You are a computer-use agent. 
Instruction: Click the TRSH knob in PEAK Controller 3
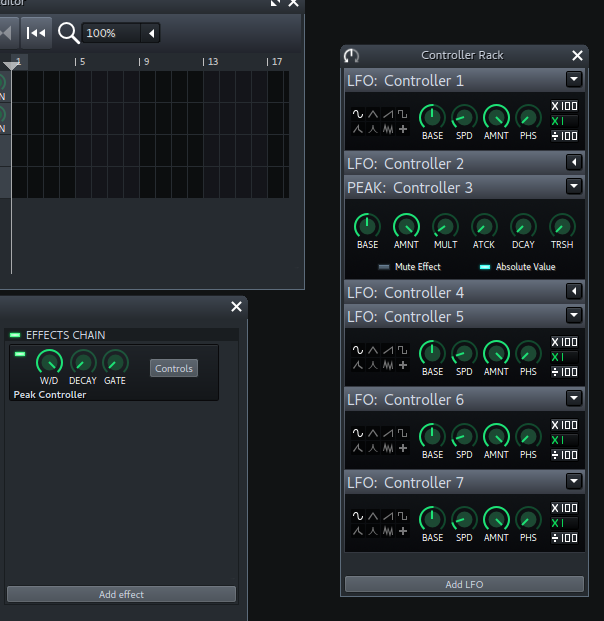pyautogui.click(x=562, y=227)
